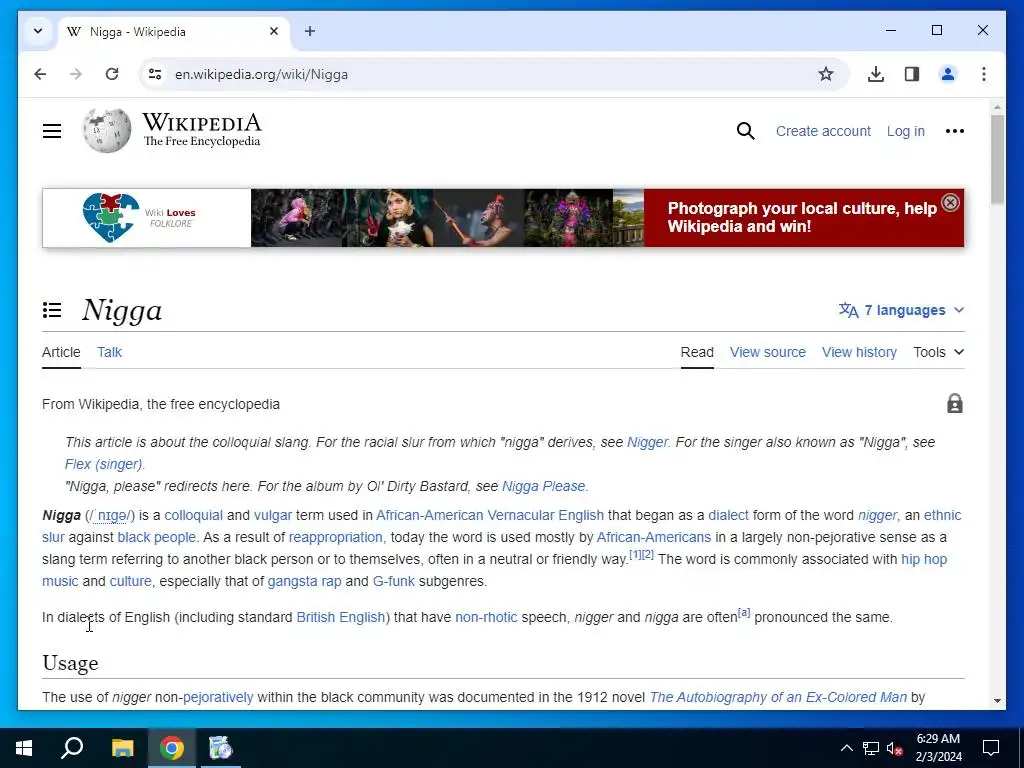
Task: Reload the page with refresh button
Action: pyautogui.click(x=112, y=74)
